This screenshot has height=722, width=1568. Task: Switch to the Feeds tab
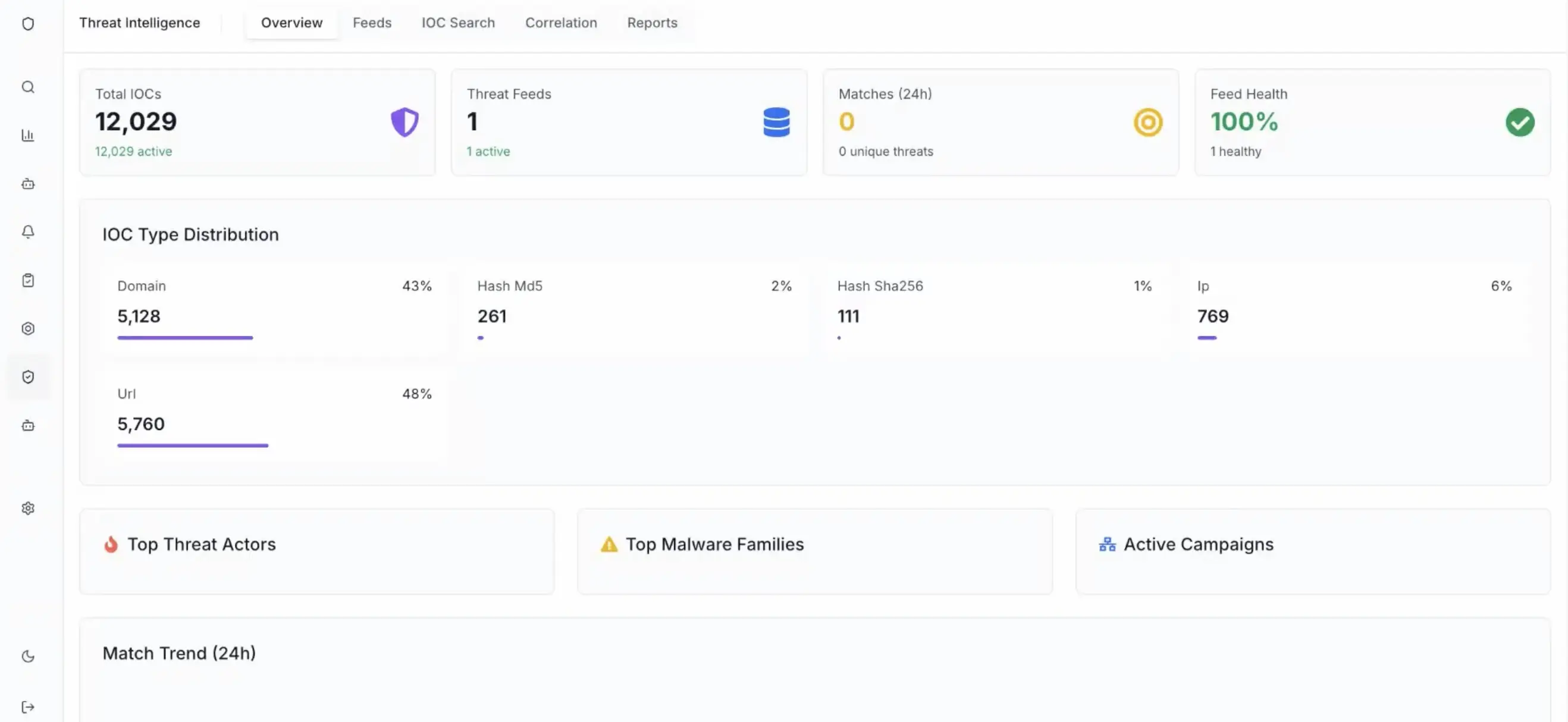372,23
